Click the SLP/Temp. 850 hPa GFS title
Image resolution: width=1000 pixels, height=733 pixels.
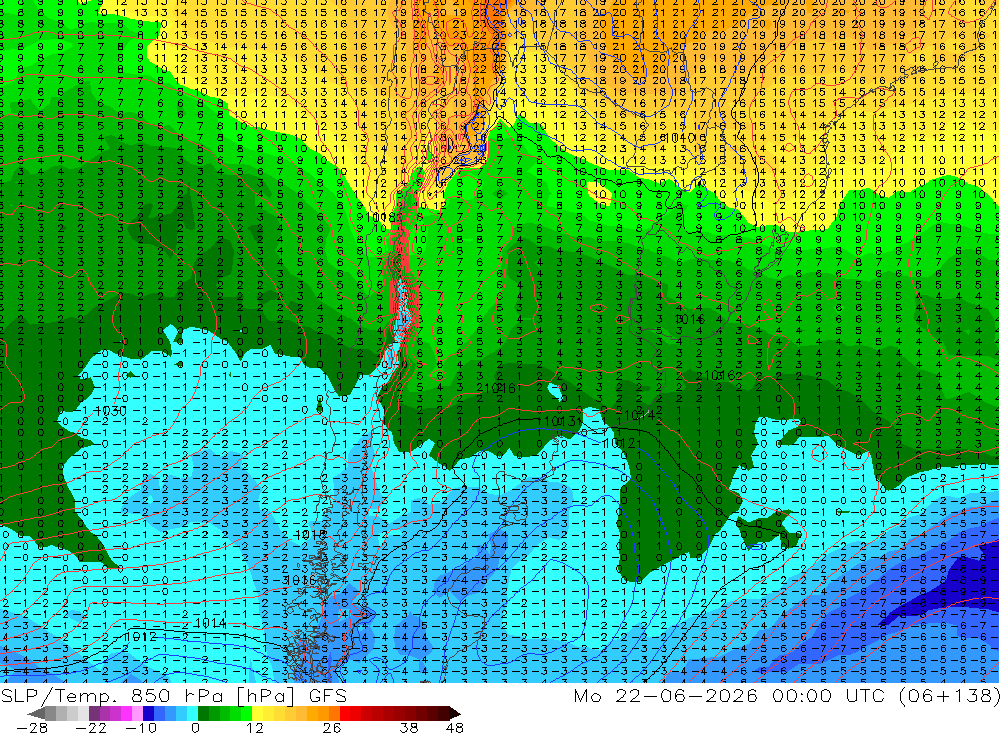pyautogui.click(x=173, y=695)
